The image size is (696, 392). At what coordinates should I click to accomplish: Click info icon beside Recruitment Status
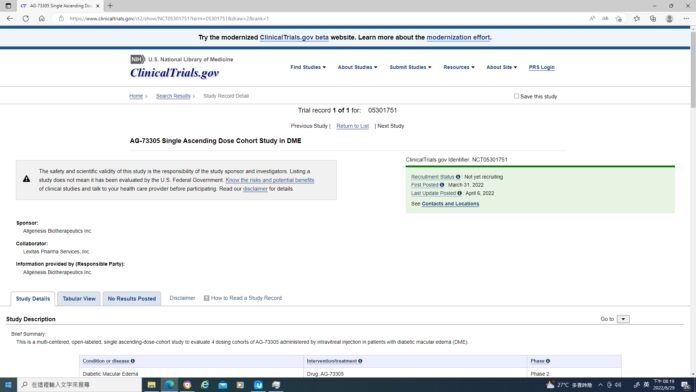[x=458, y=177]
